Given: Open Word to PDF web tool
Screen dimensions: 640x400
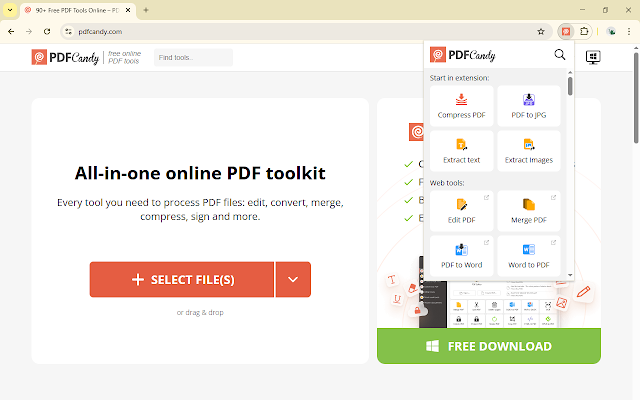Looking at the screenshot, I should [x=529, y=256].
